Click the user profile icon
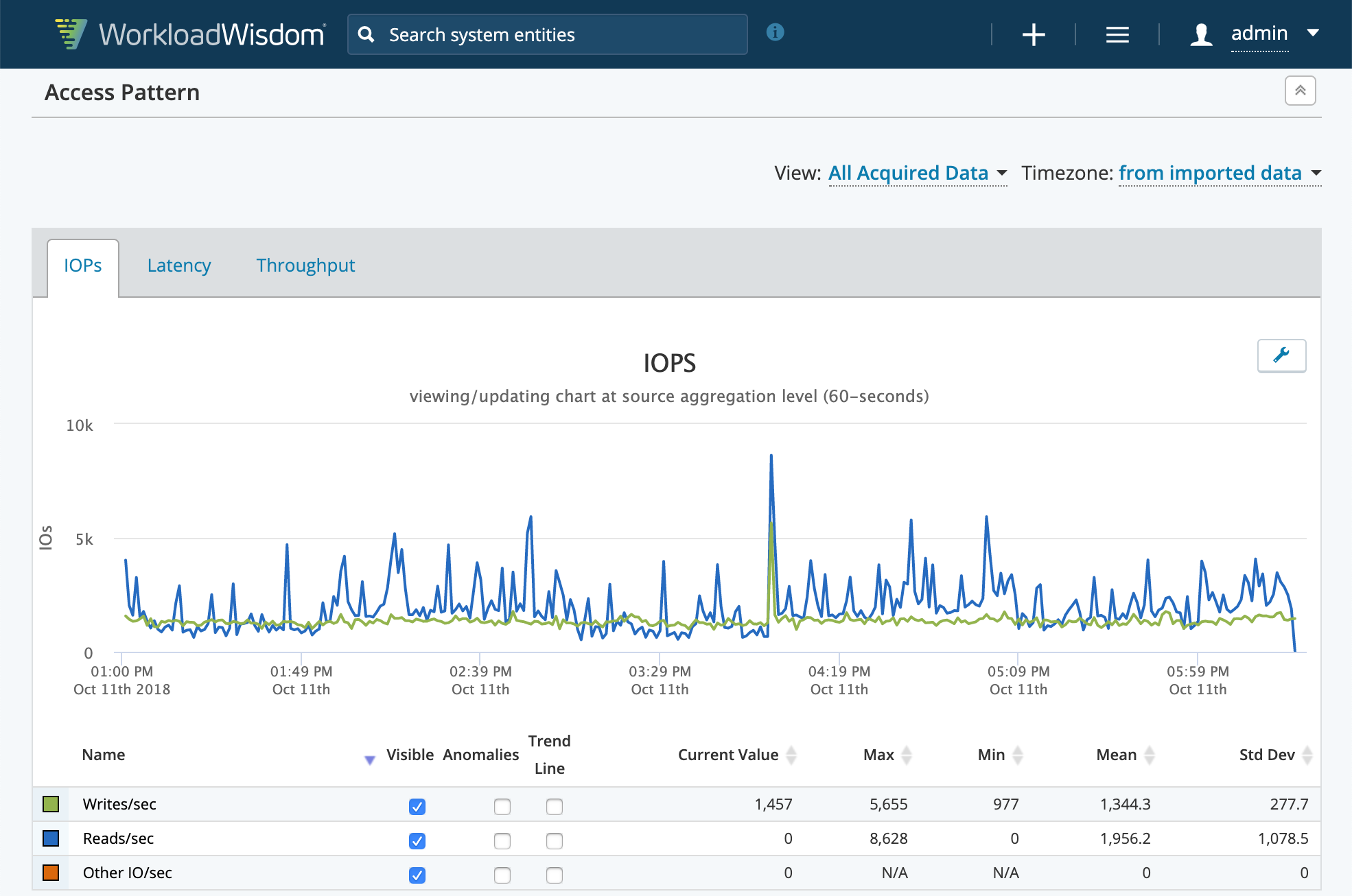This screenshot has height=896, width=1352. point(1201,34)
